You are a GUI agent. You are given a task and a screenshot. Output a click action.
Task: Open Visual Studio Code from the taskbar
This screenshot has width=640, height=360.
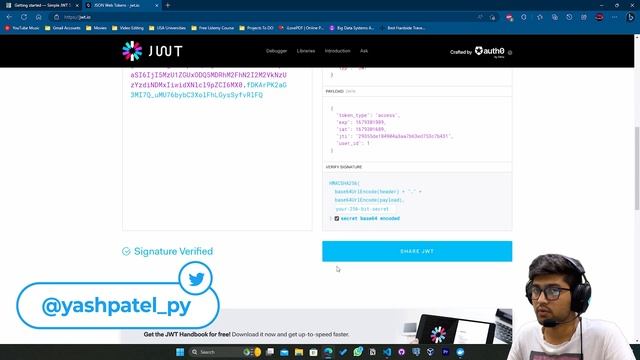[x=387, y=352]
